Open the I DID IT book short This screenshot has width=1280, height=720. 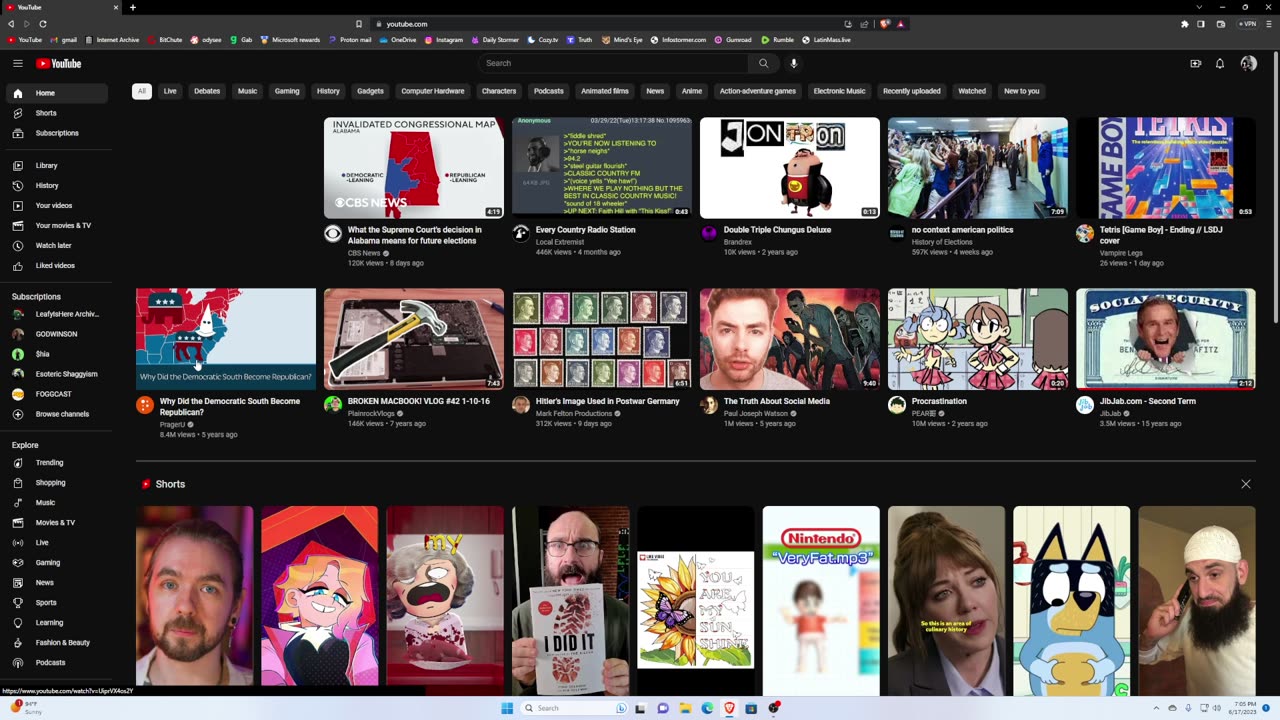click(570, 601)
